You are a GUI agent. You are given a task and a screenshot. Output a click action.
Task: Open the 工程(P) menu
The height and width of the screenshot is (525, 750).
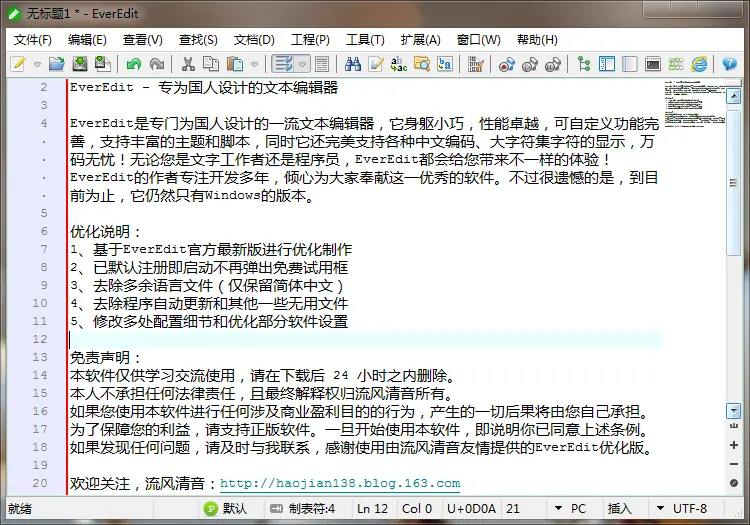310,40
